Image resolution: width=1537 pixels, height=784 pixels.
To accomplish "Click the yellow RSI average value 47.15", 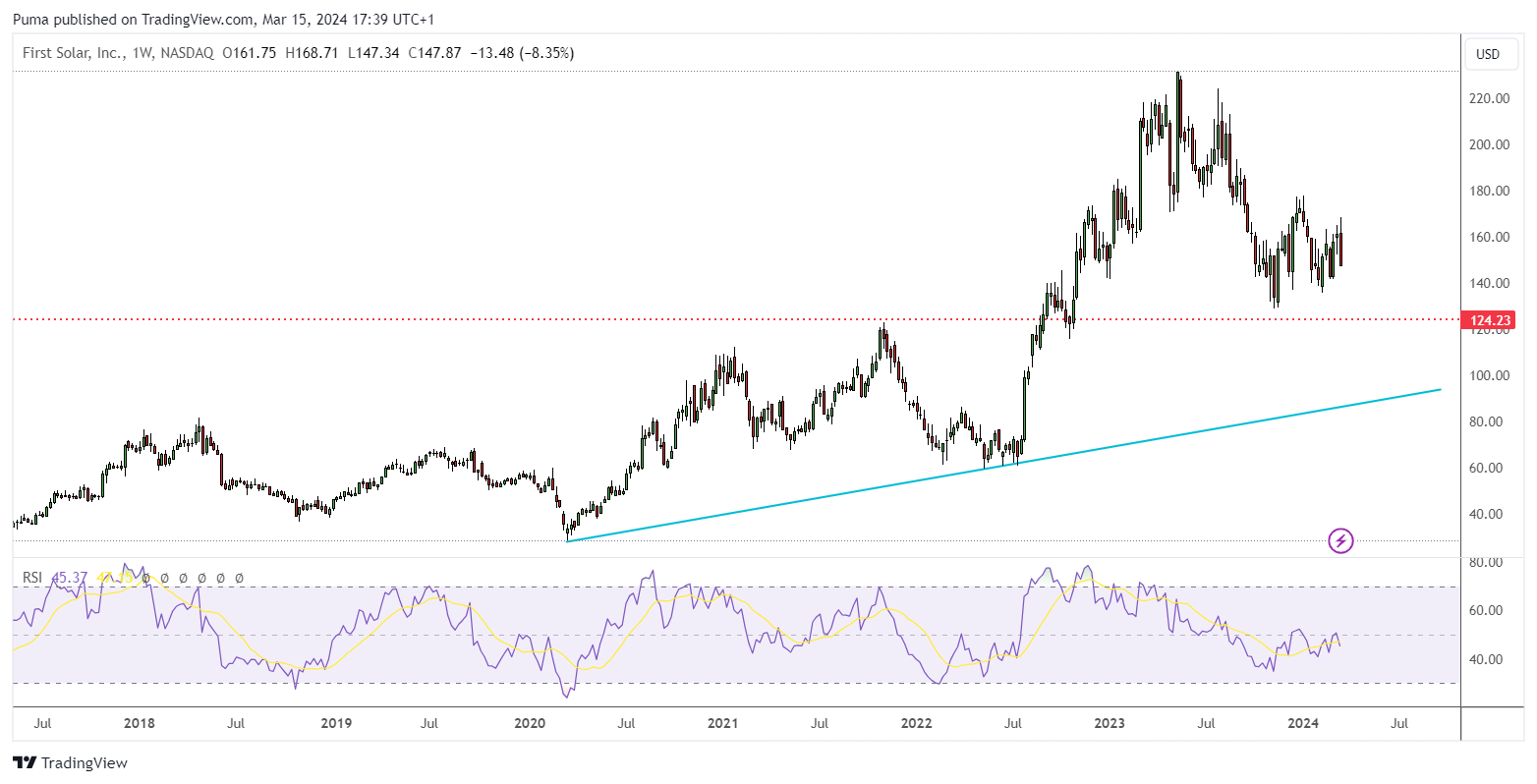I will [x=112, y=578].
